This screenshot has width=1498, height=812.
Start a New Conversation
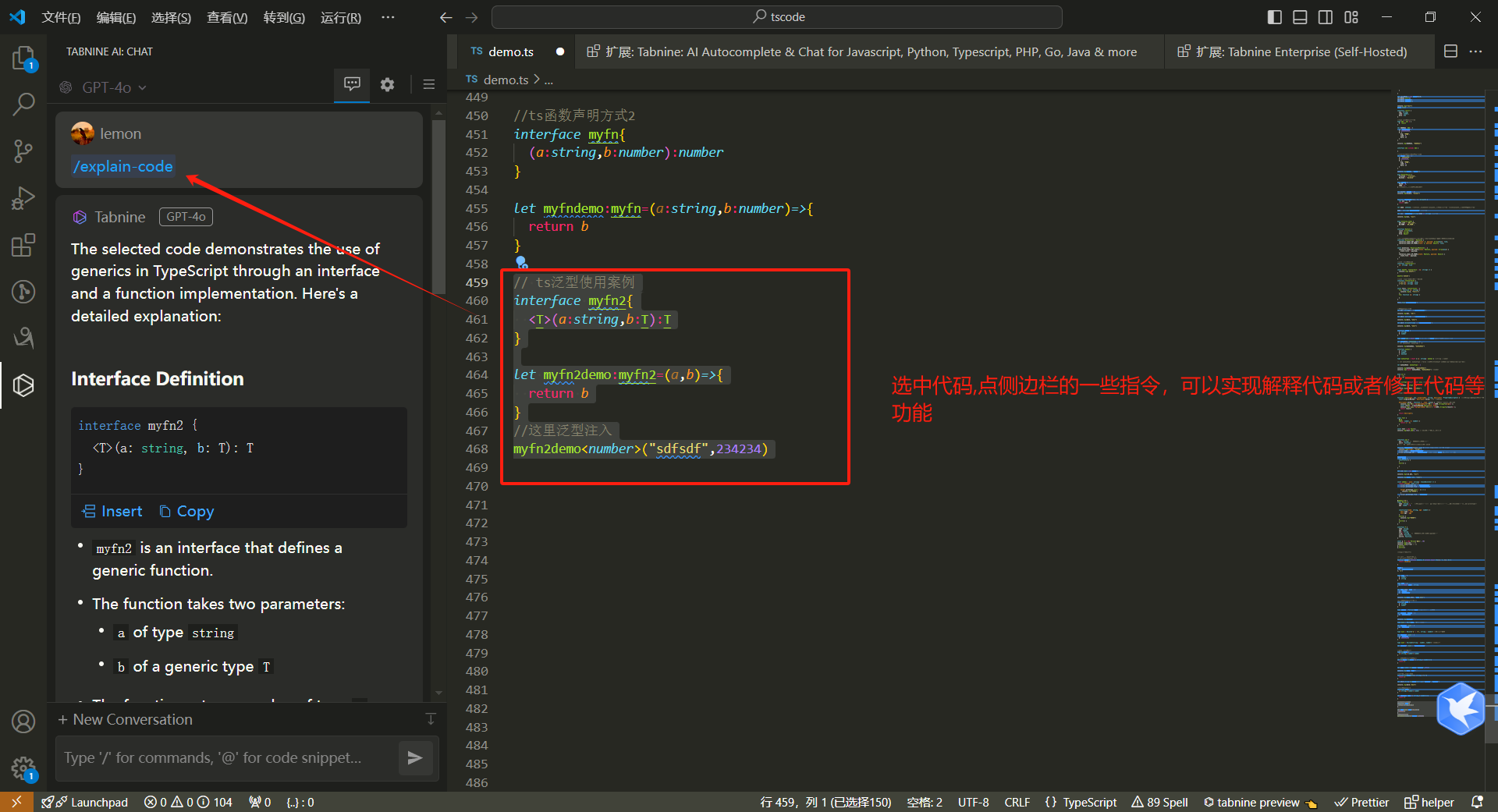click(125, 719)
